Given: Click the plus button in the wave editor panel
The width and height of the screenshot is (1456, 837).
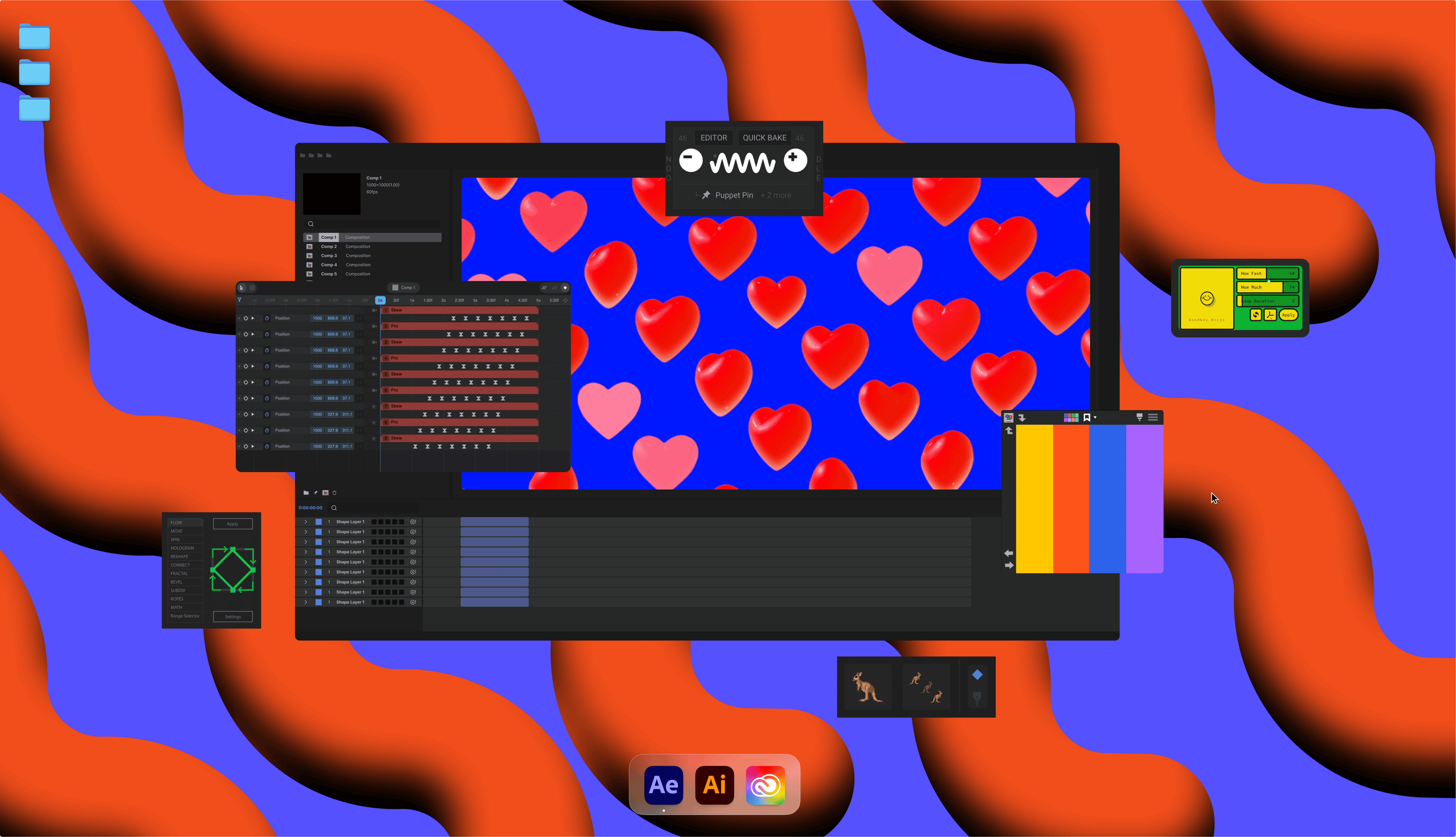Looking at the screenshot, I should 796,159.
